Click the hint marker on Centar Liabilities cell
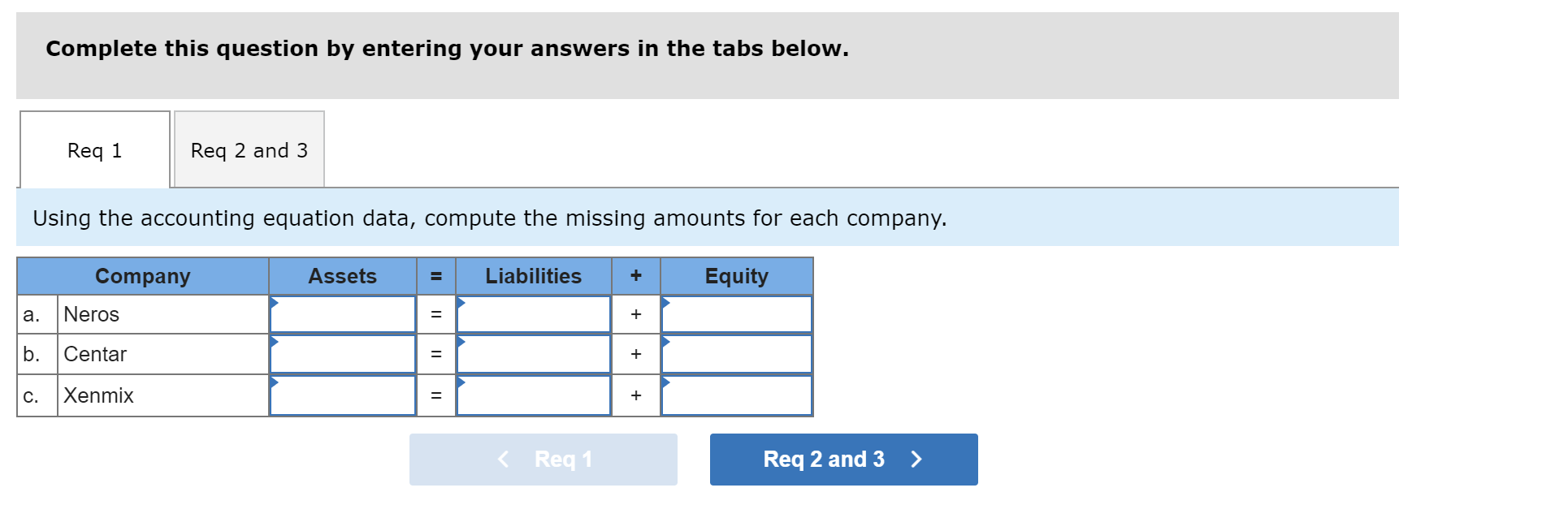This screenshot has height=505, width=1568. [x=460, y=343]
